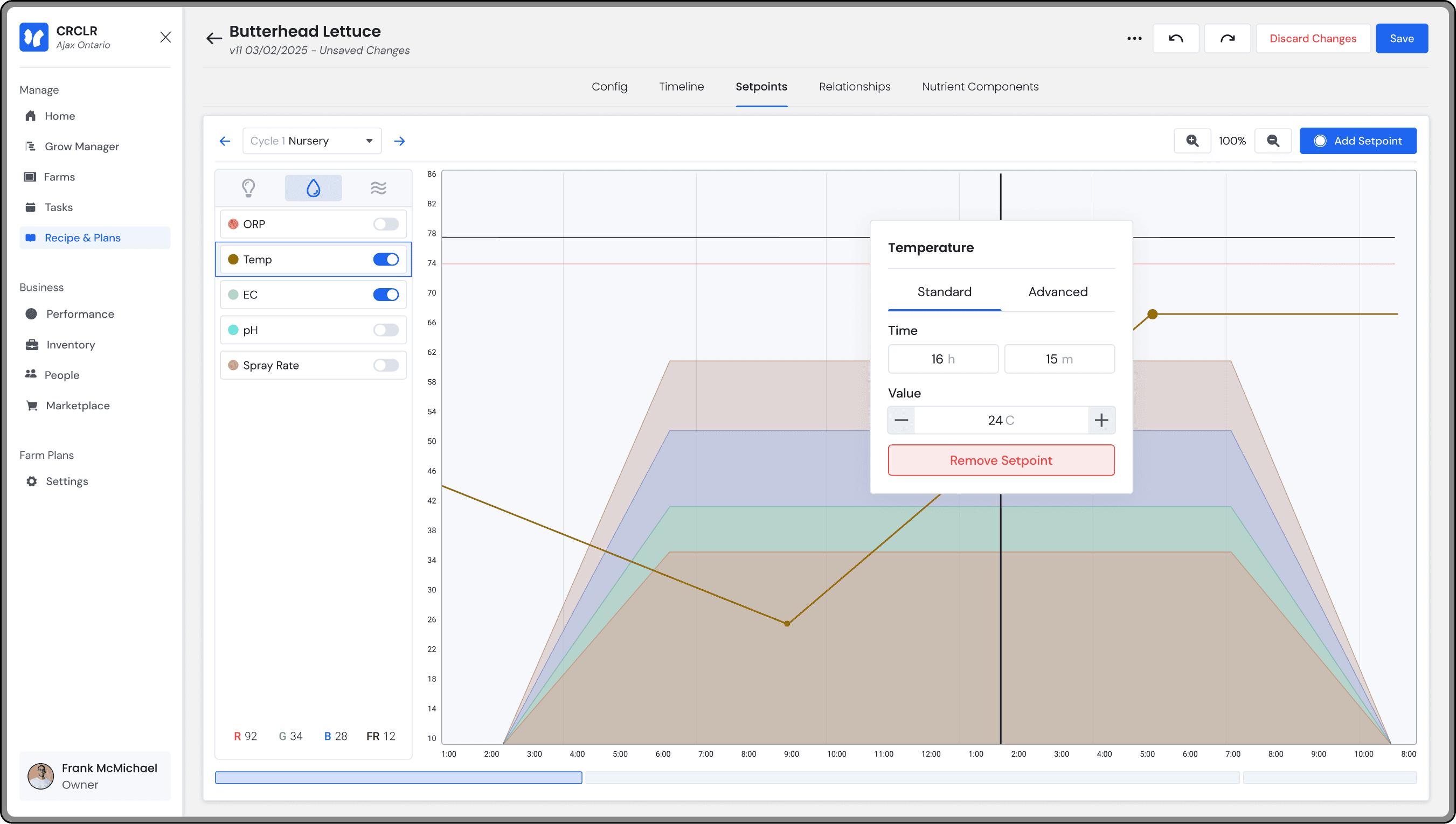Viewport: 1456px width, 824px height.
Task: Decrease temperature value with minus button
Action: pos(901,420)
